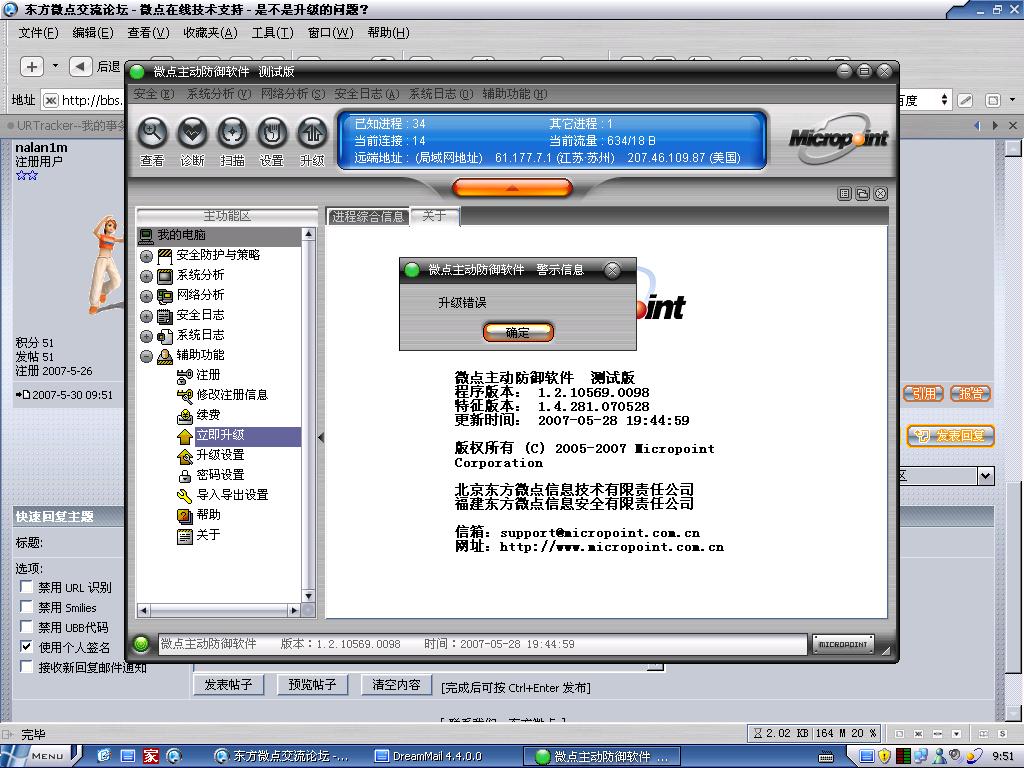Open the 系统日志 menu
This screenshot has height=768, width=1024.
coord(441,94)
